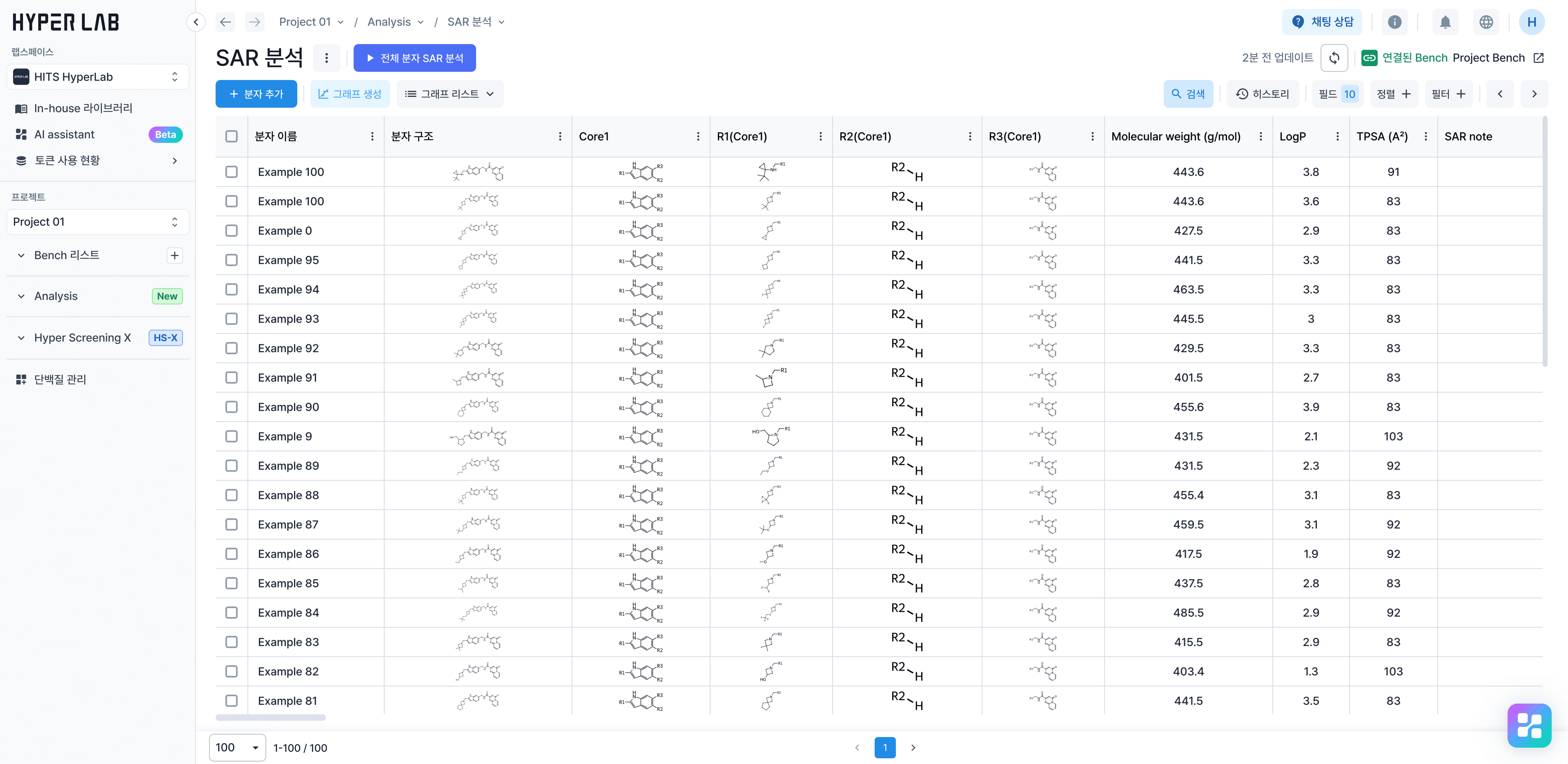Check the Example 84 row checkbox
This screenshot has width=1568, height=764.
231,613
